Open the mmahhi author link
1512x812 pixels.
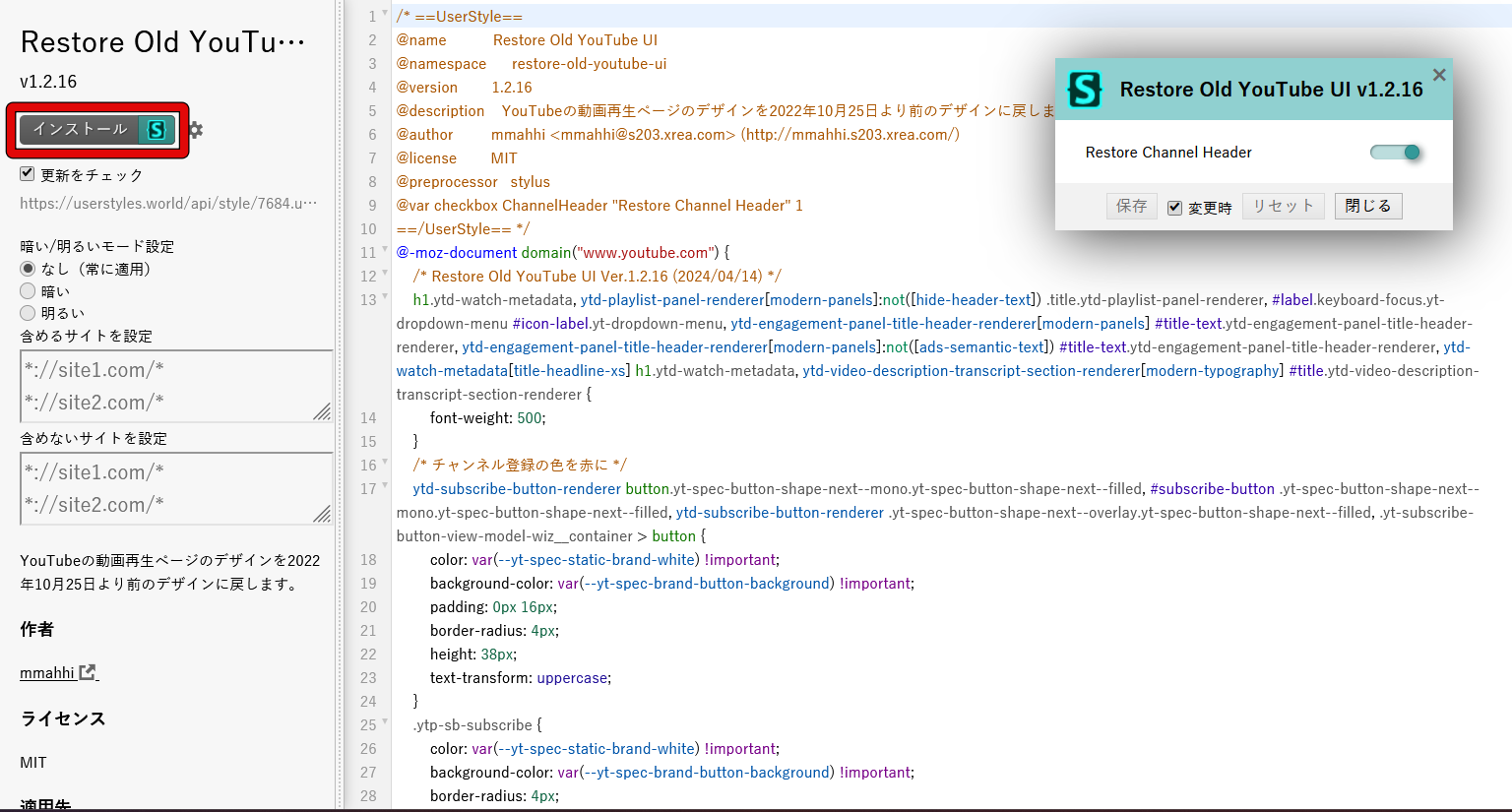tap(47, 673)
